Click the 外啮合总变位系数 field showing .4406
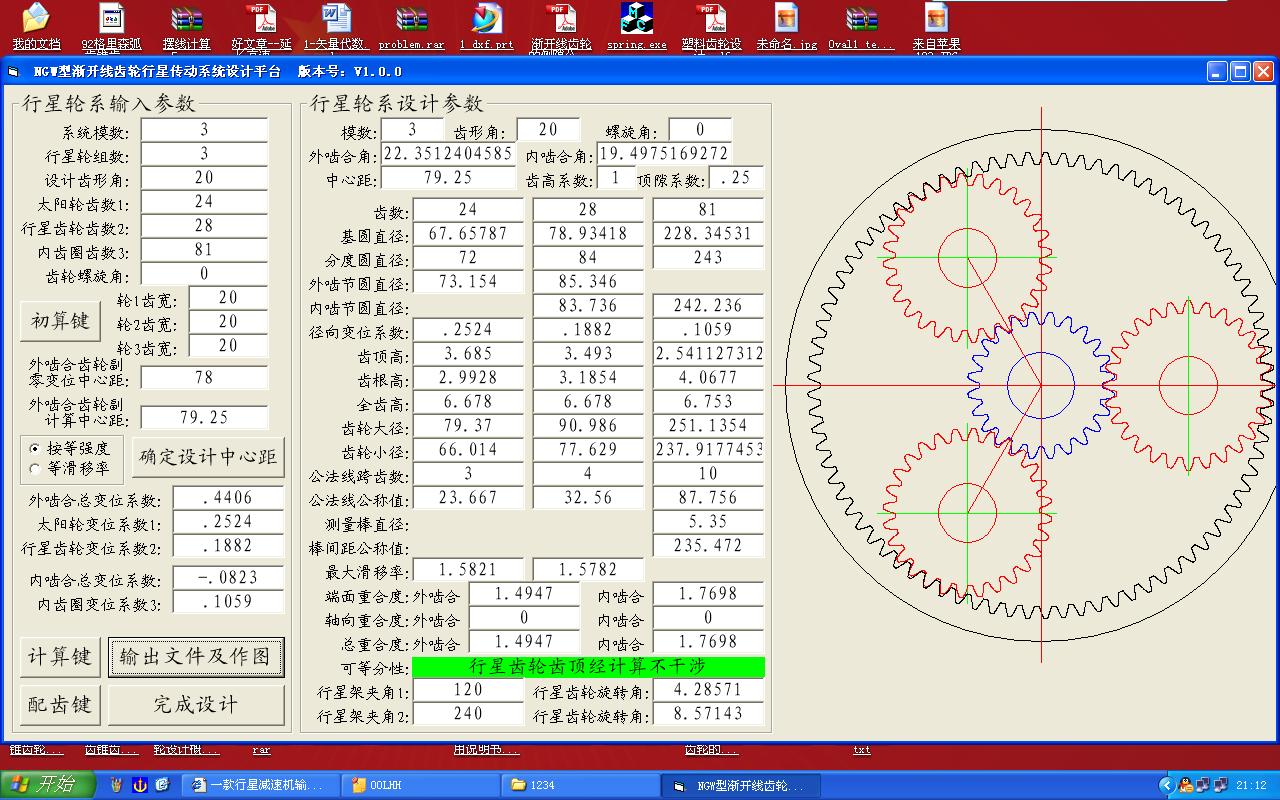Image resolution: width=1280 pixels, height=800 pixels. pyautogui.click(x=228, y=497)
